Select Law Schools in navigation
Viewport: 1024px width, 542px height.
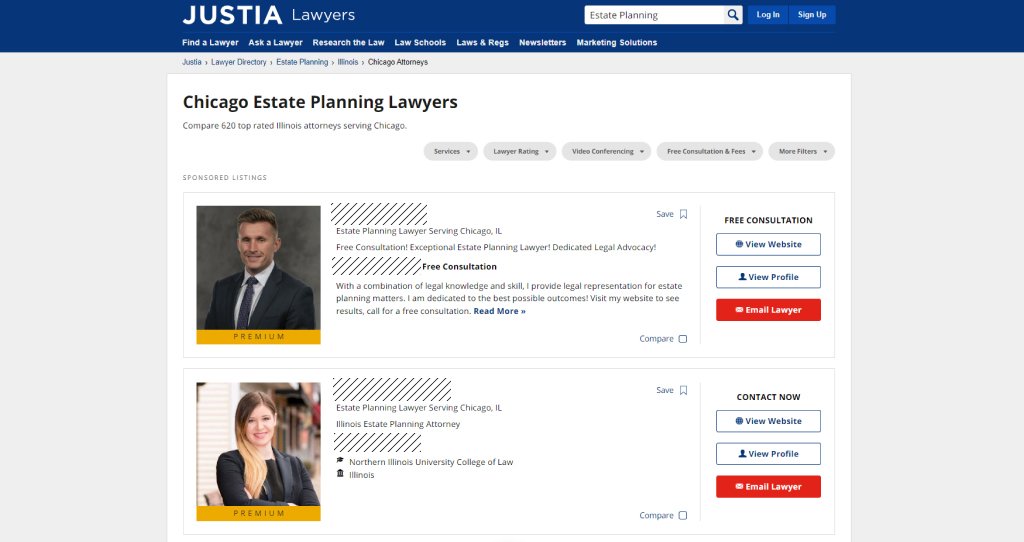click(x=420, y=42)
